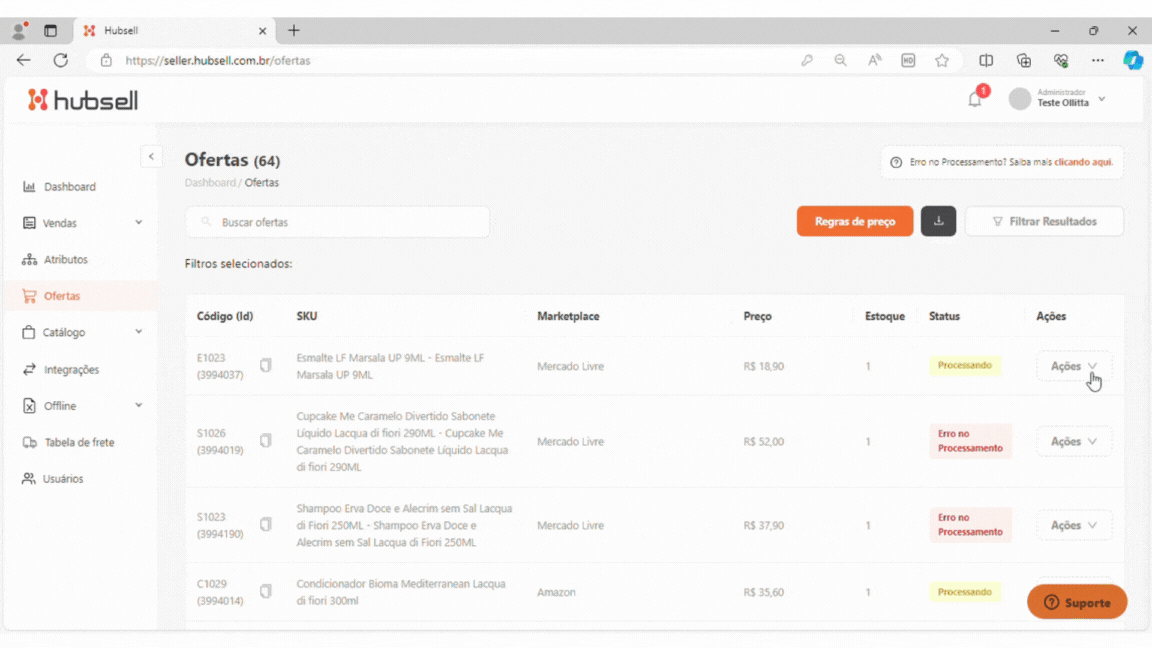Viewport: 1152px width, 648px height.
Task: Click the Regras de preço button
Action: click(x=854, y=221)
